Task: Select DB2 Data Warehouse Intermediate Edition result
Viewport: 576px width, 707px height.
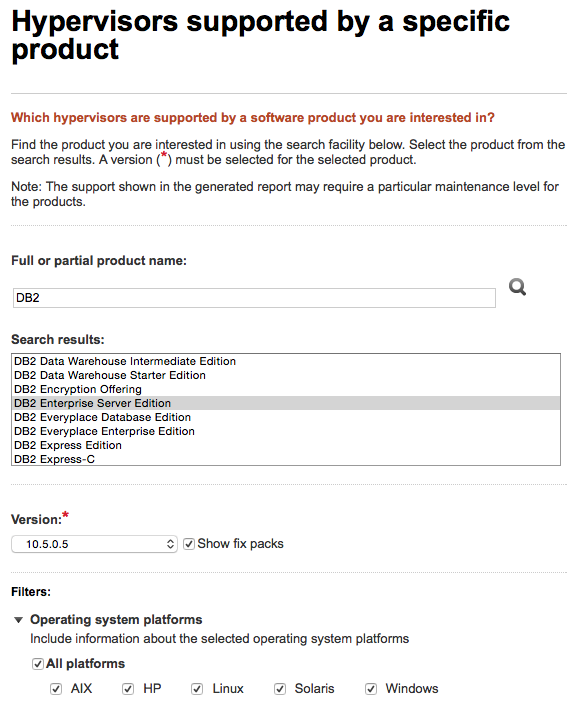Action: [286, 361]
